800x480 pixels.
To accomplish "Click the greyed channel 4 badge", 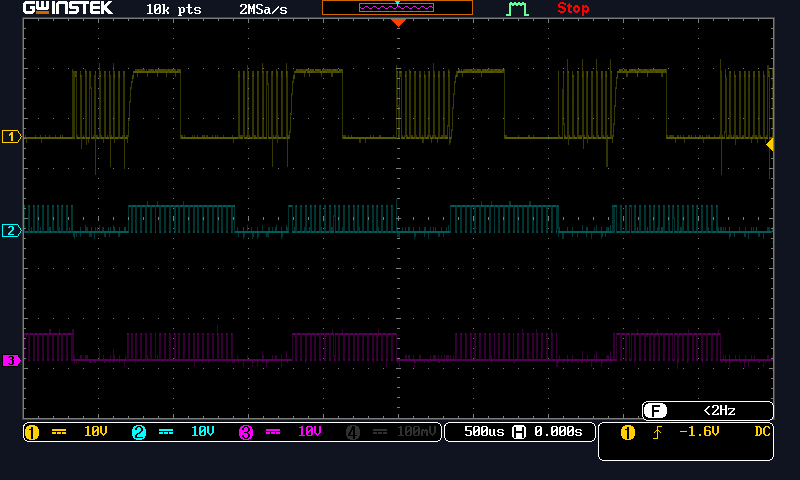I will coord(353,433).
